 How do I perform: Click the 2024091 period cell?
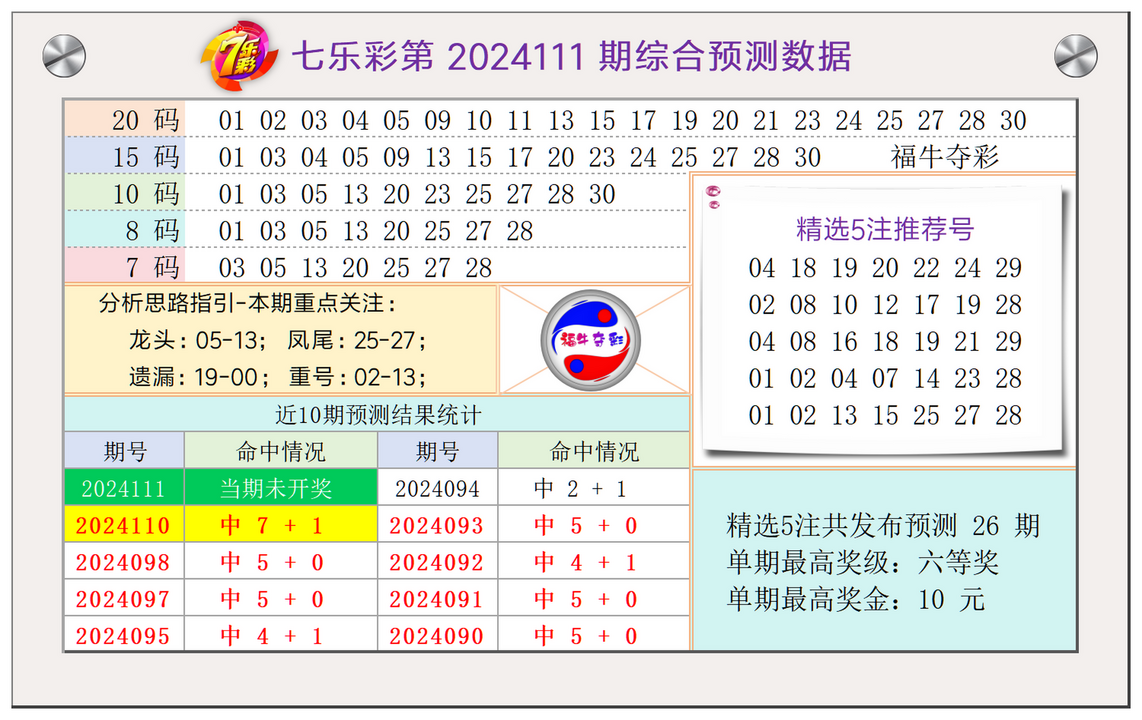tap(438, 599)
